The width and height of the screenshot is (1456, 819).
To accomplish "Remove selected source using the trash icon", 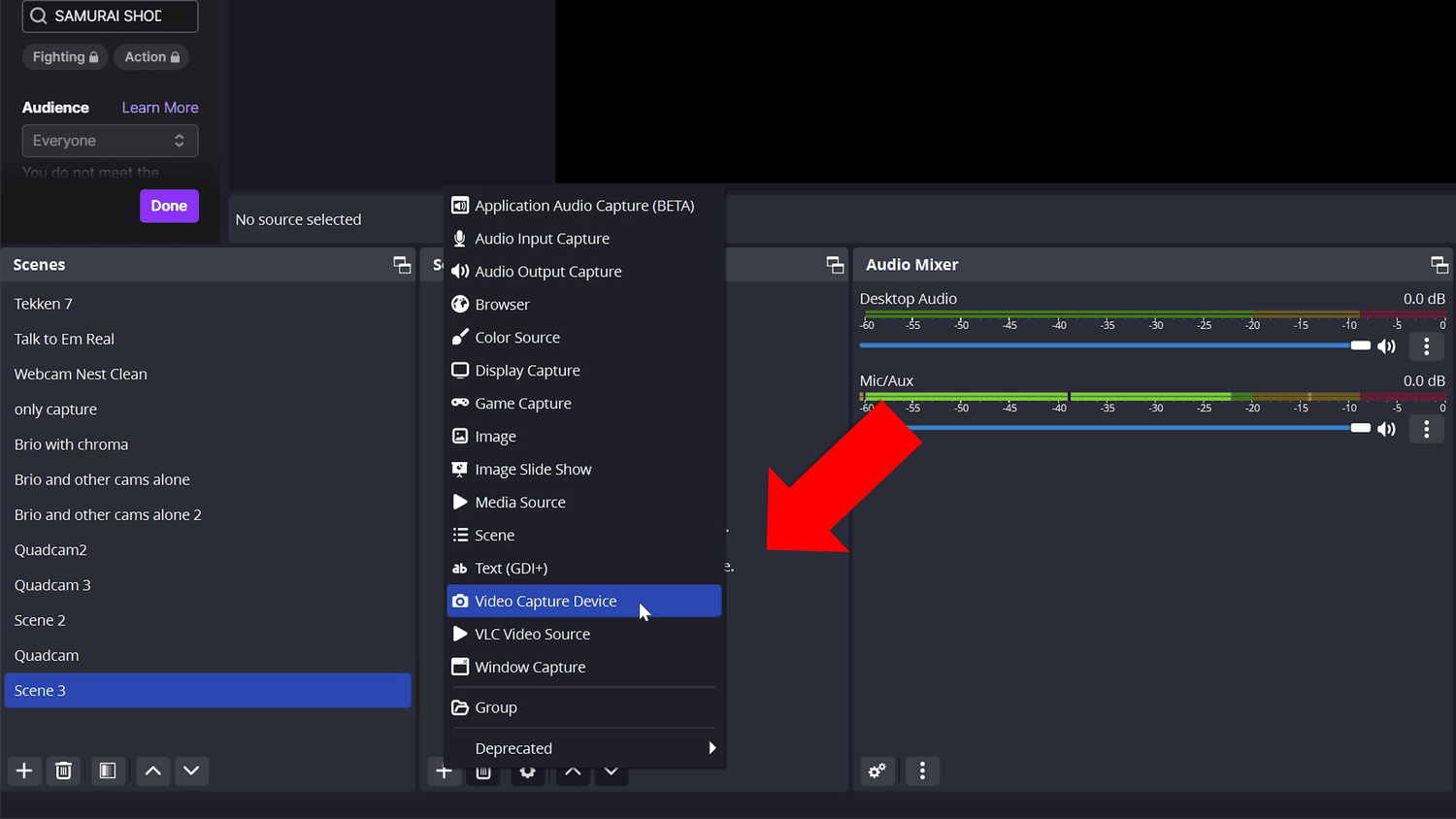I will click(x=483, y=770).
